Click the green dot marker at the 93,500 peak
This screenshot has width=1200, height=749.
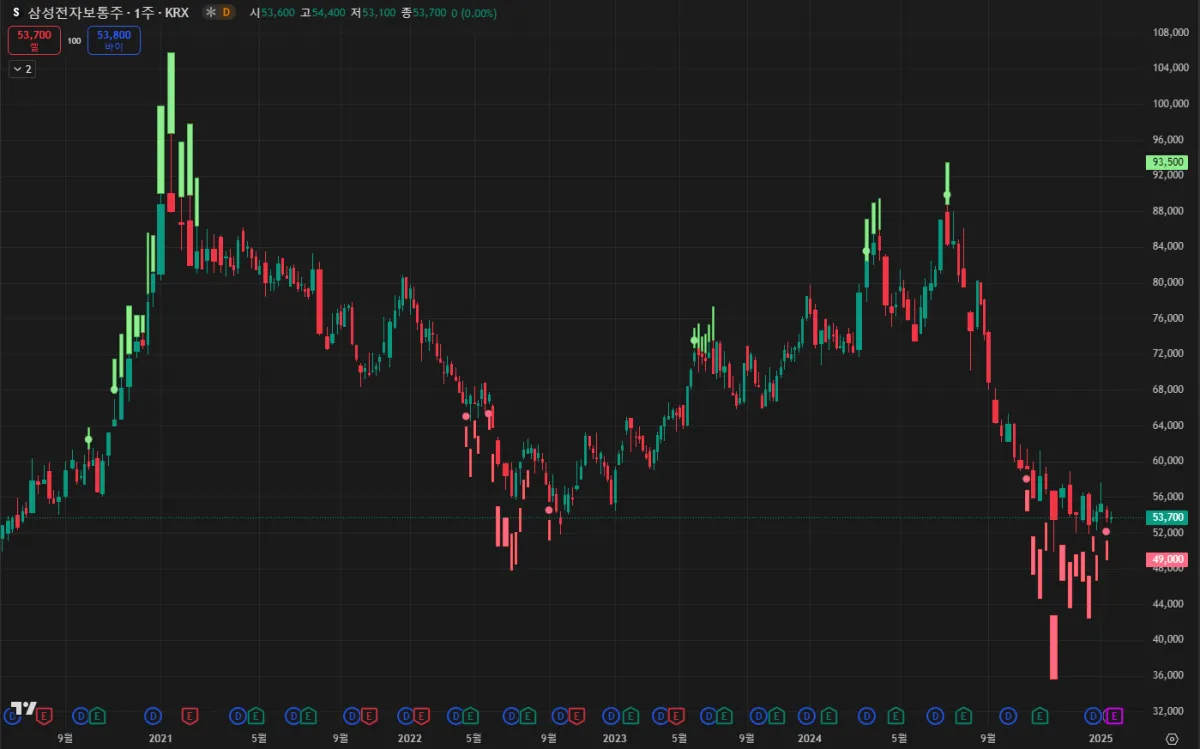click(x=947, y=195)
